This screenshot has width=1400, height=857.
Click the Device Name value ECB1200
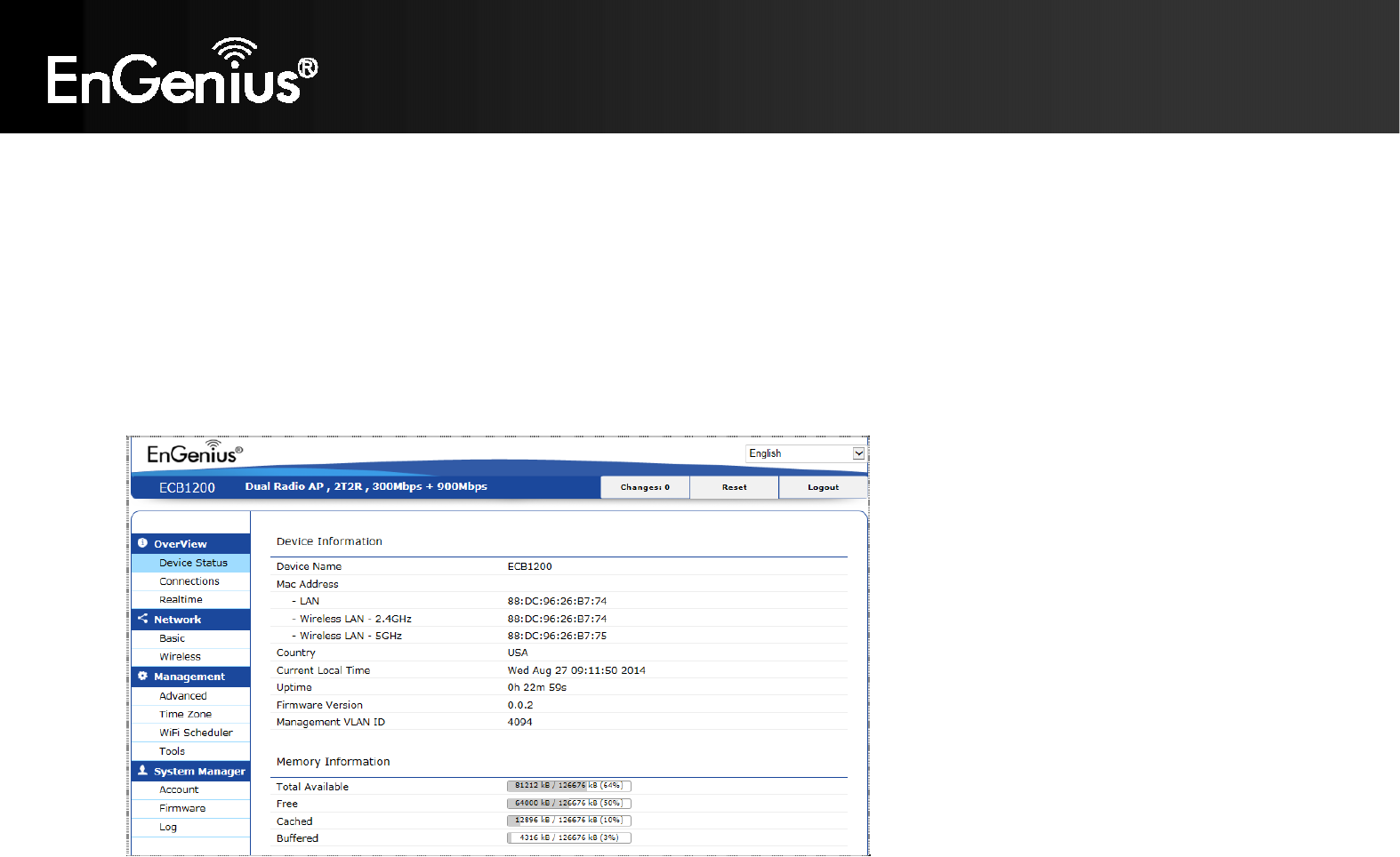click(x=530, y=566)
